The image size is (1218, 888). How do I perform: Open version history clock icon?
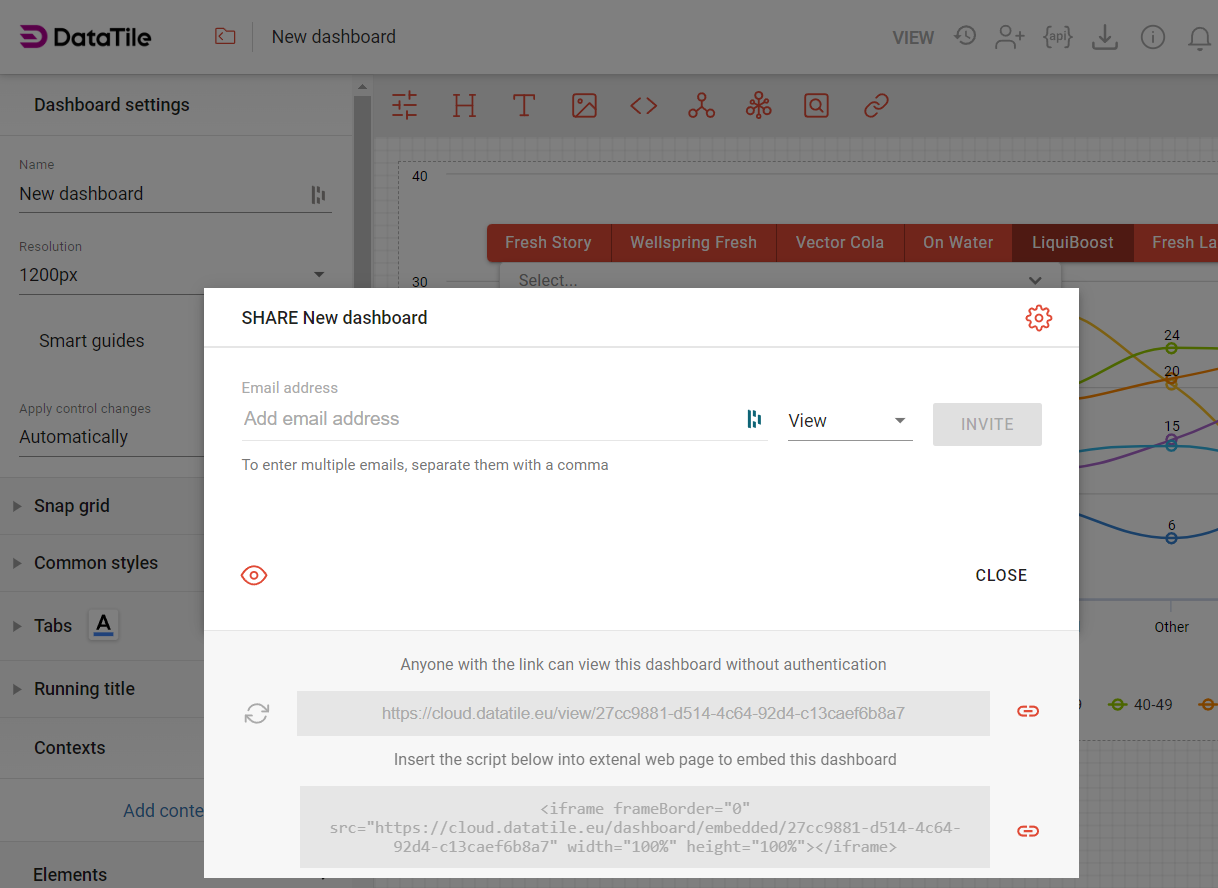pos(964,37)
